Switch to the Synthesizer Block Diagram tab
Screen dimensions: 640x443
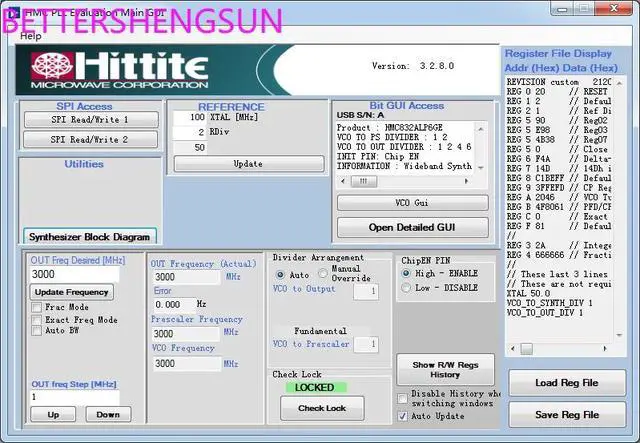pyautogui.click(x=90, y=237)
